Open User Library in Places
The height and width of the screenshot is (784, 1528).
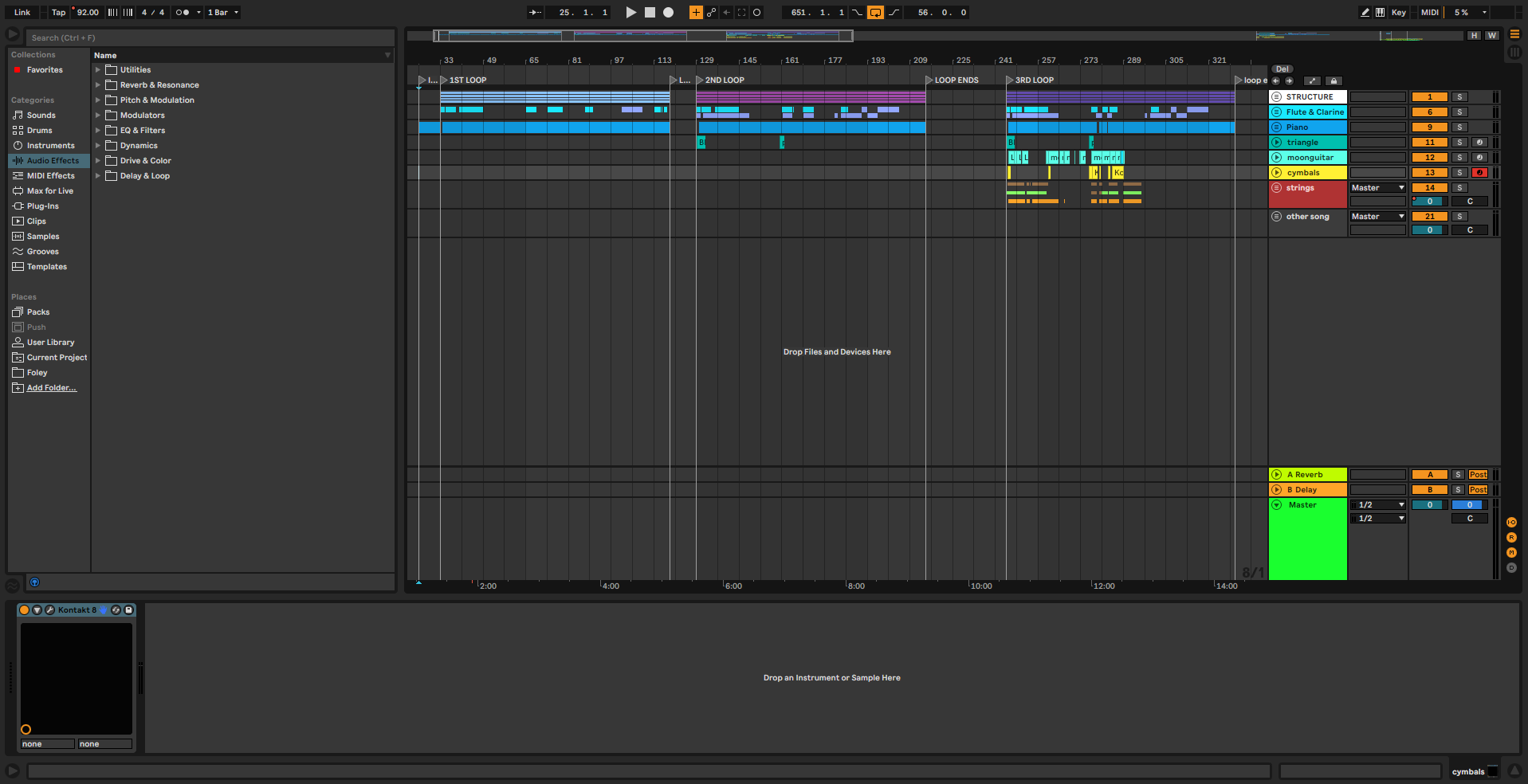point(50,343)
